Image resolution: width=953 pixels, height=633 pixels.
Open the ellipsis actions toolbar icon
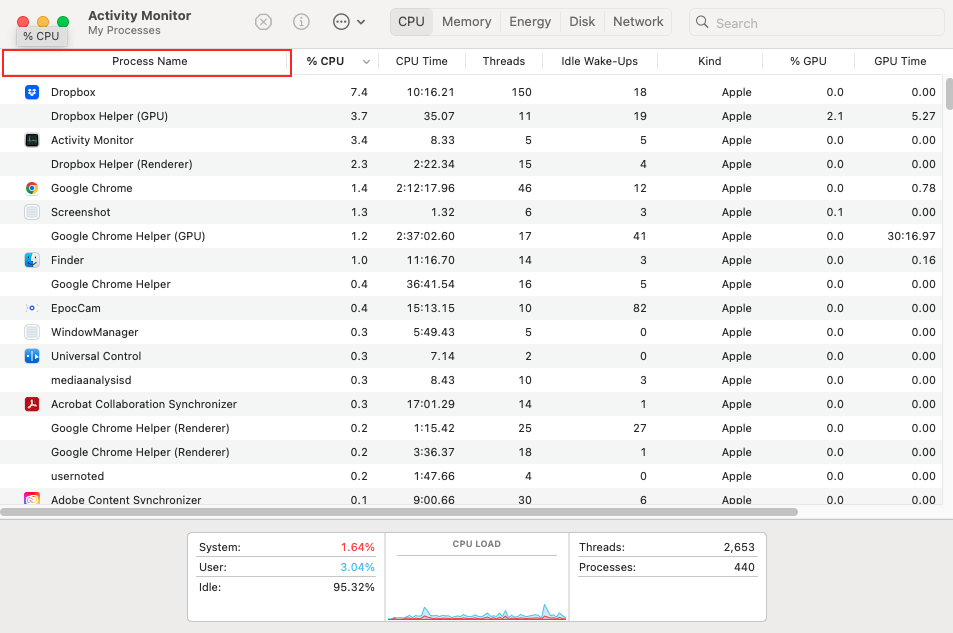point(342,22)
